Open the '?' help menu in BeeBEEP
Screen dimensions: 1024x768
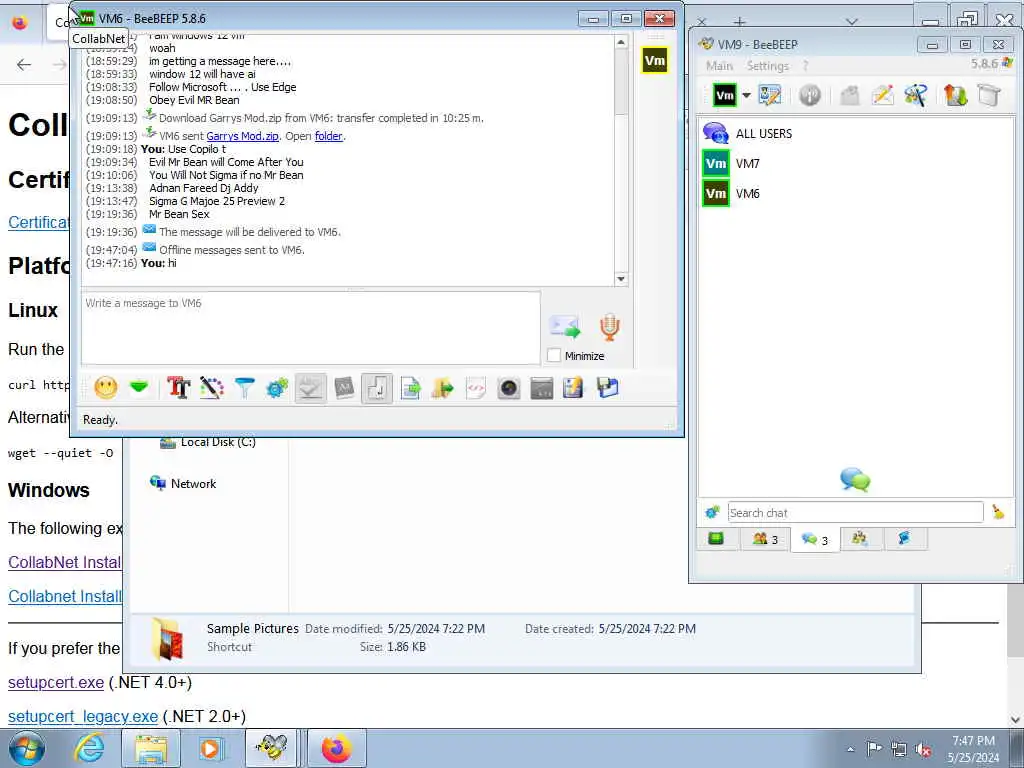pyautogui.click(x=806, y=66)
